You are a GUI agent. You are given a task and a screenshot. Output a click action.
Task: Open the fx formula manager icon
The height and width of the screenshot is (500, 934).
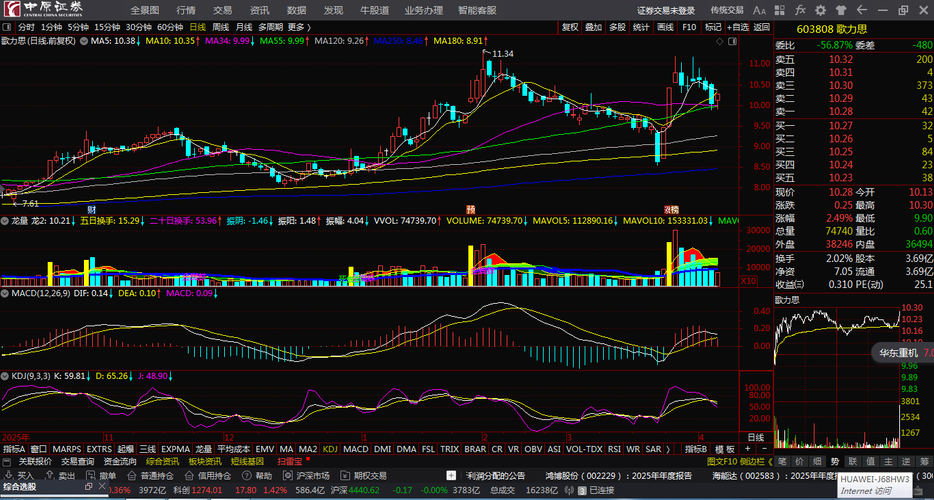(801, 10)
